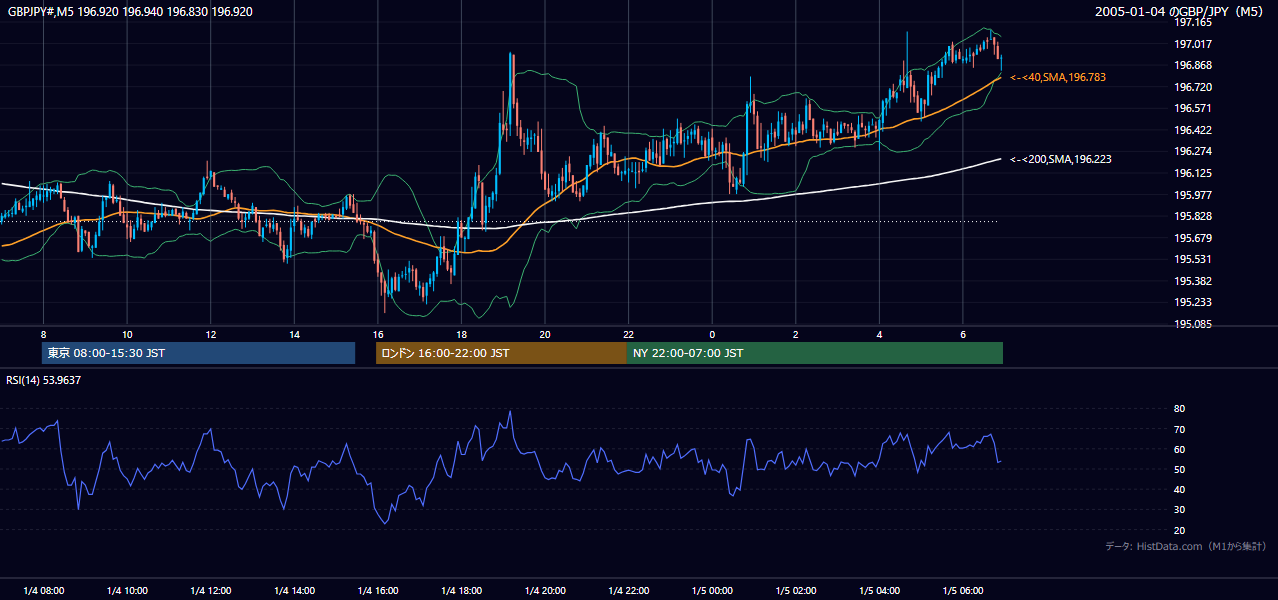Click the RSI 20 level label

click(1179, 530)
